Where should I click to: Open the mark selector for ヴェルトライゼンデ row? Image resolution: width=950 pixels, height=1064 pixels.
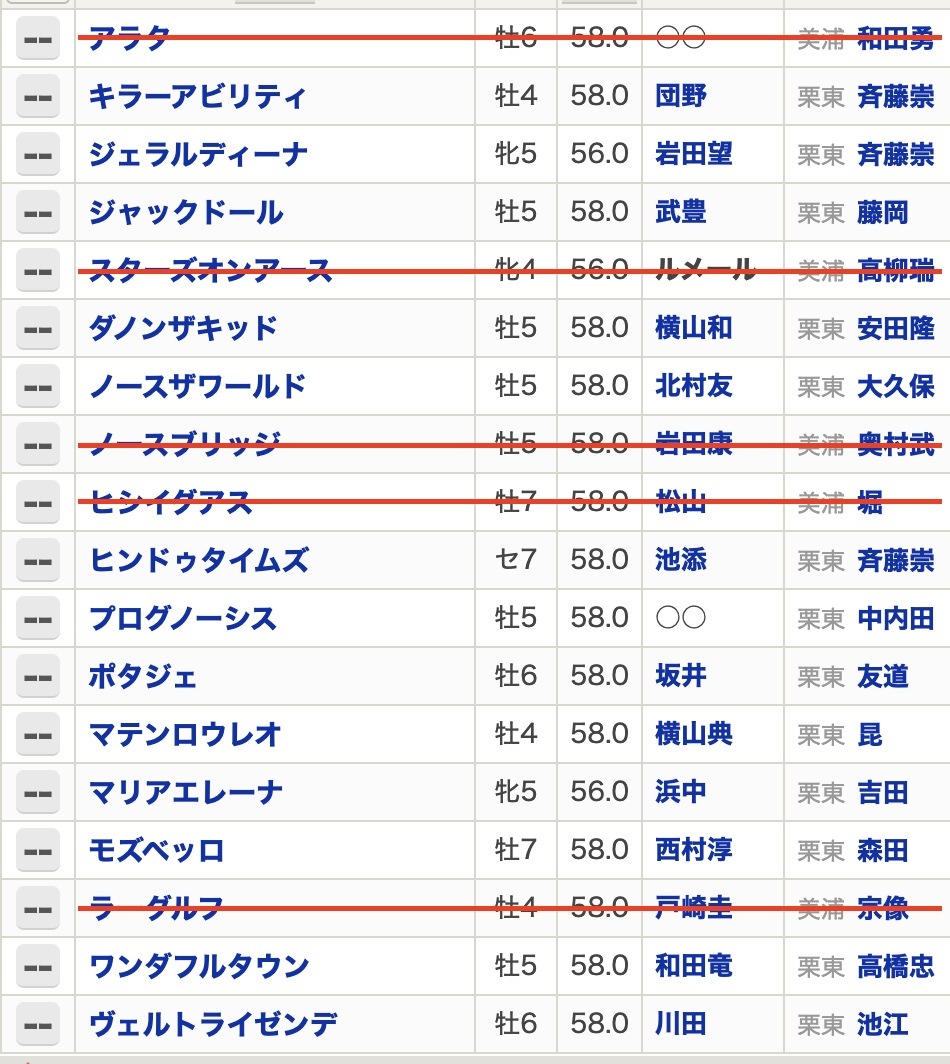coord(37,1025)
